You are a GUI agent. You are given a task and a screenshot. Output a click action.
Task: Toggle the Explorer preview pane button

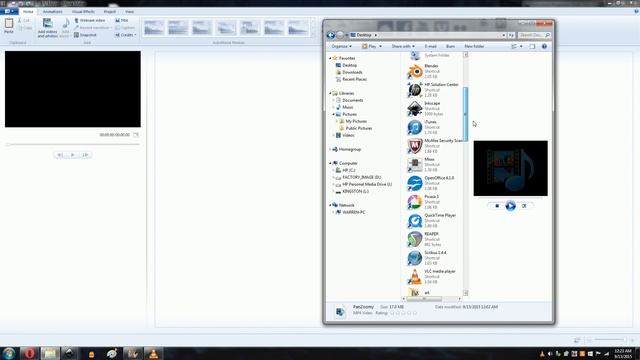[x=532, y=47]
